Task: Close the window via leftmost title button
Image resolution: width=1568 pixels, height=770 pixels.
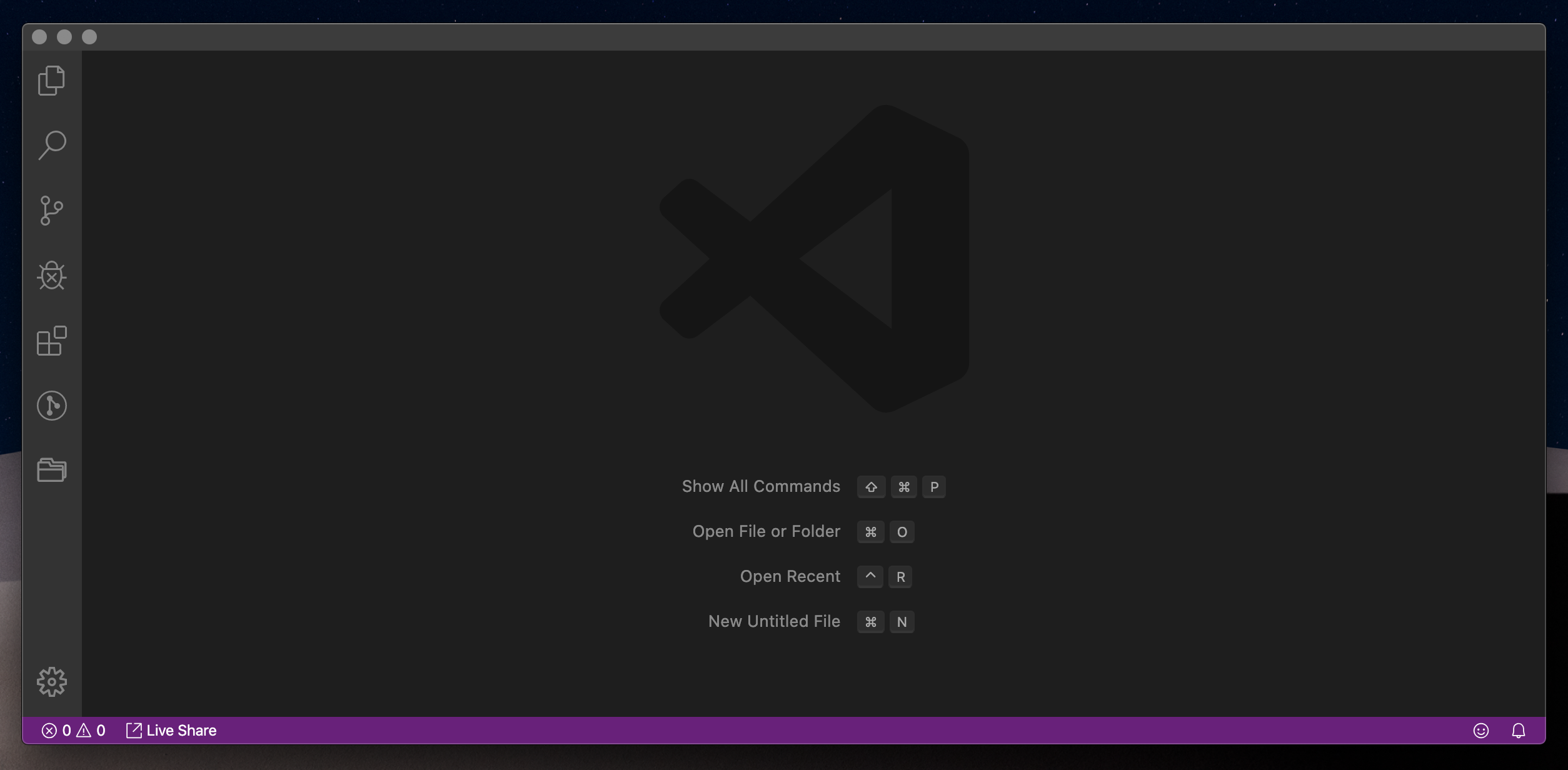Action: point(39,37)
